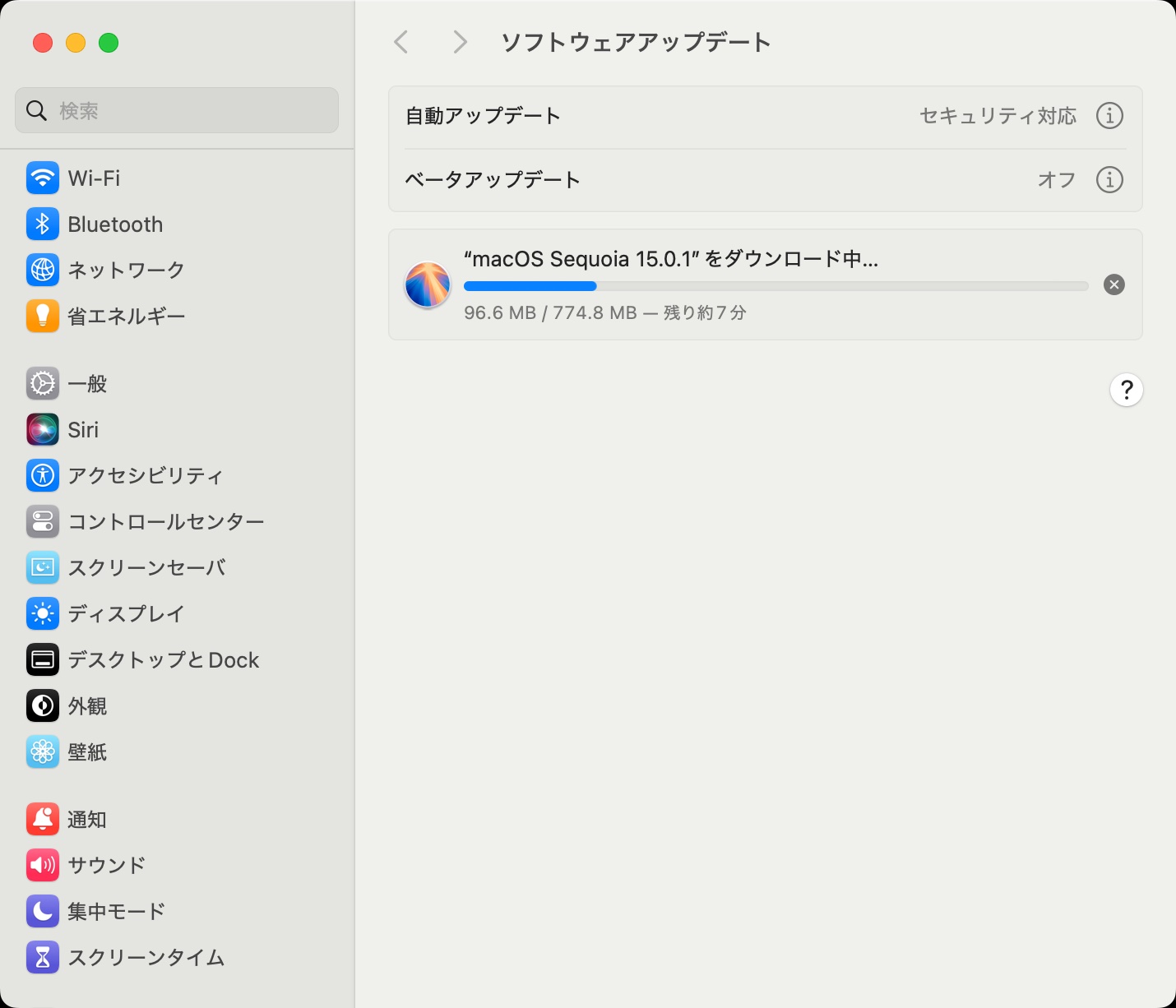Select the ネットワーク globe icon

tap(43, 270)
